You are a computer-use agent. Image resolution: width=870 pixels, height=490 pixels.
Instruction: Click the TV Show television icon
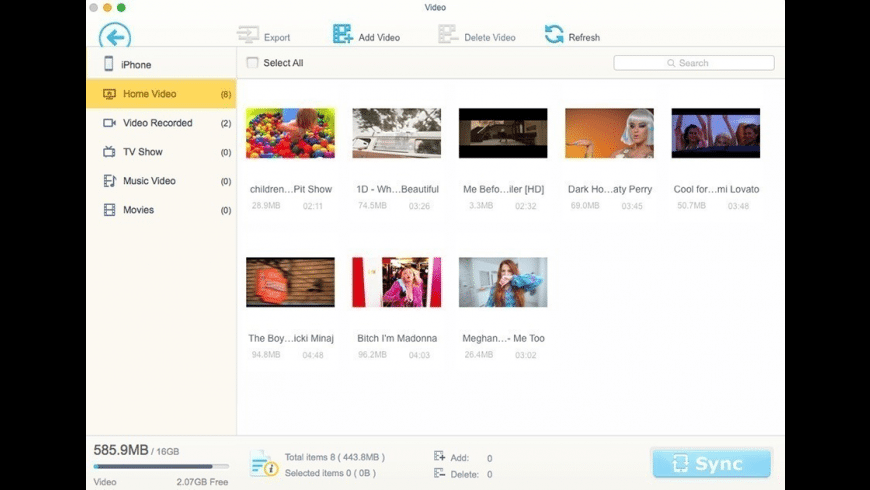(109, 151)
